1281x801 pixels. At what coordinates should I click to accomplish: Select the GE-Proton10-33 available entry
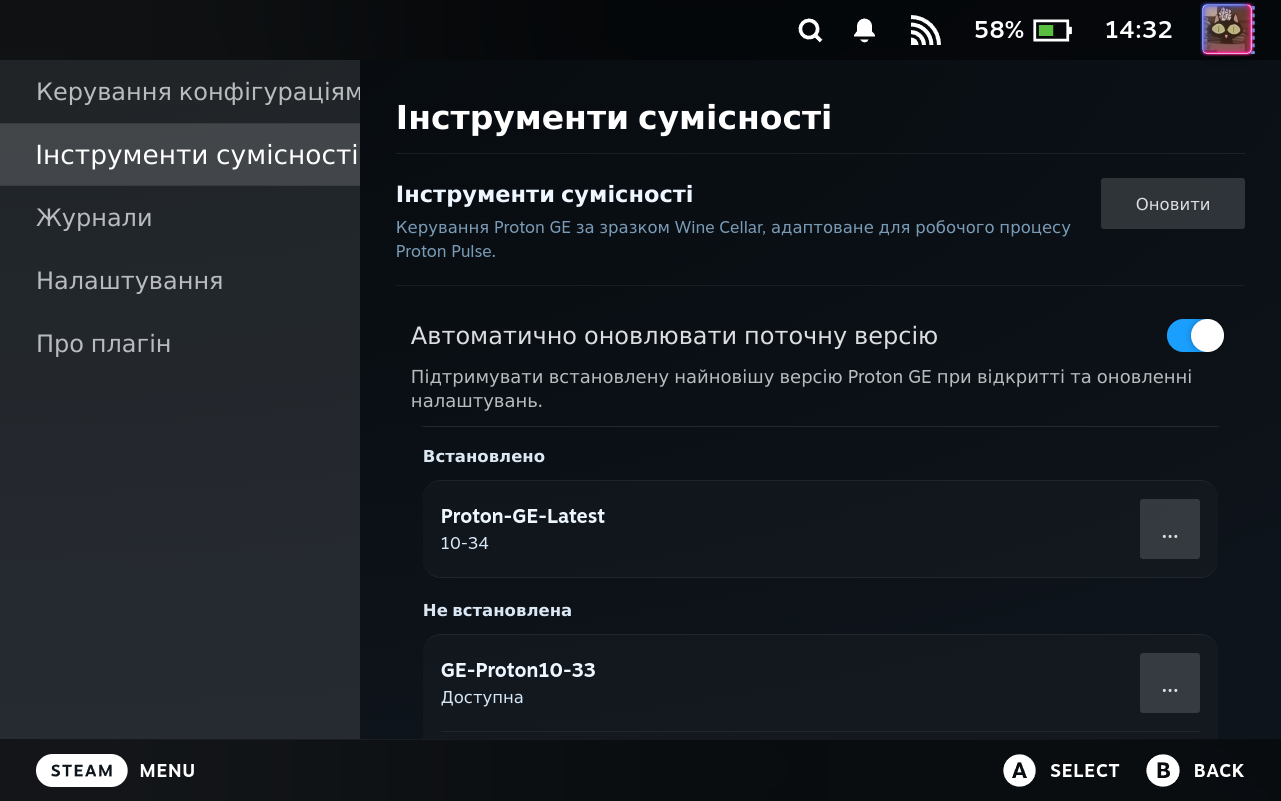820,683
